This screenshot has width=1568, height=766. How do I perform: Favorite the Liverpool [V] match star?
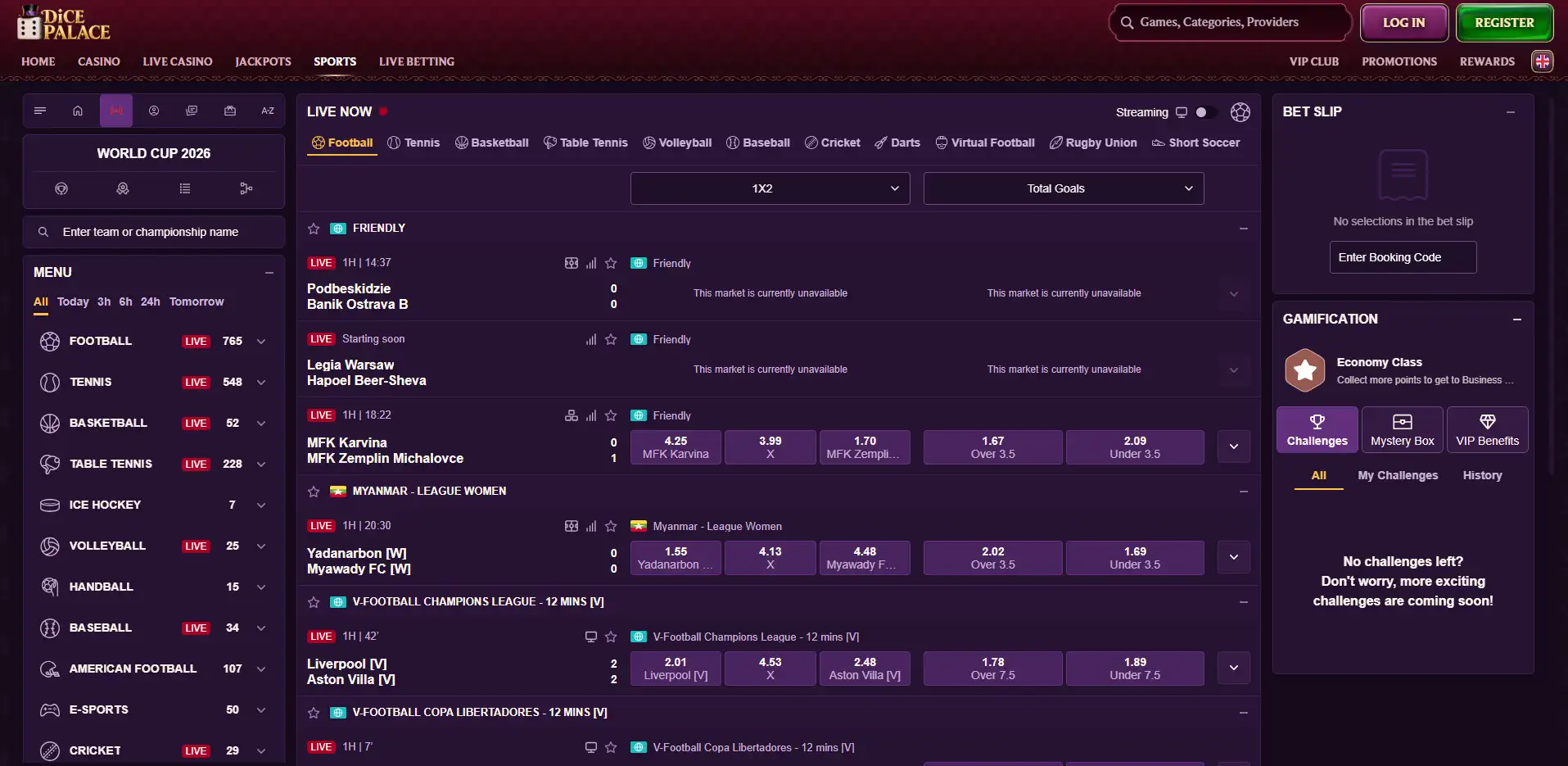611,637
